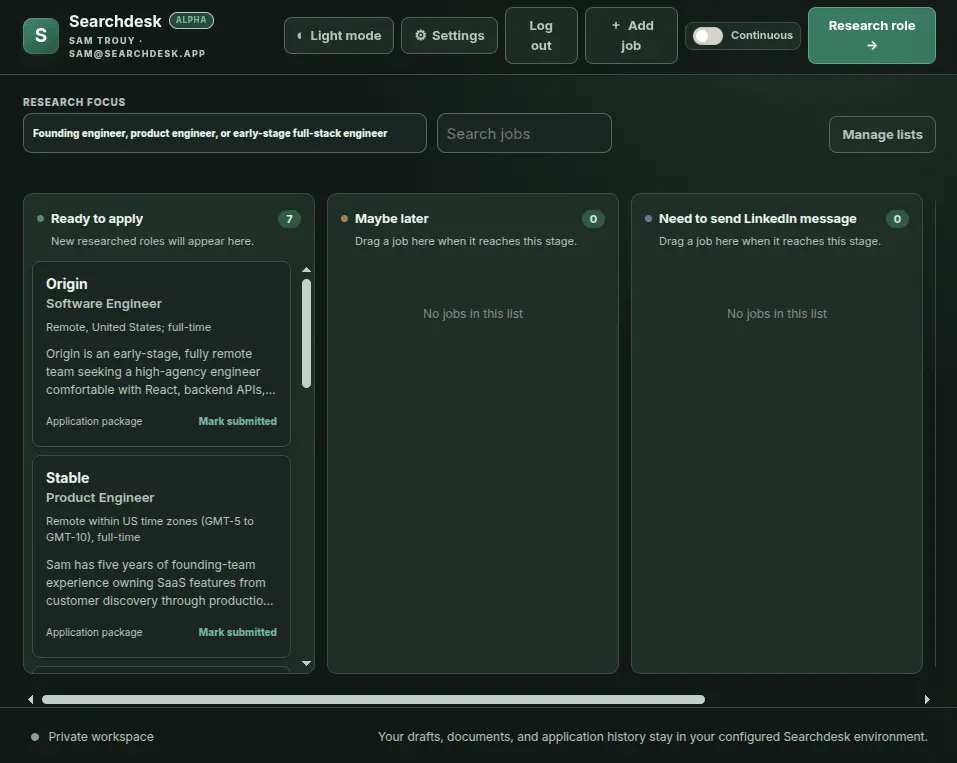Open Manage lists

point(882,134)
